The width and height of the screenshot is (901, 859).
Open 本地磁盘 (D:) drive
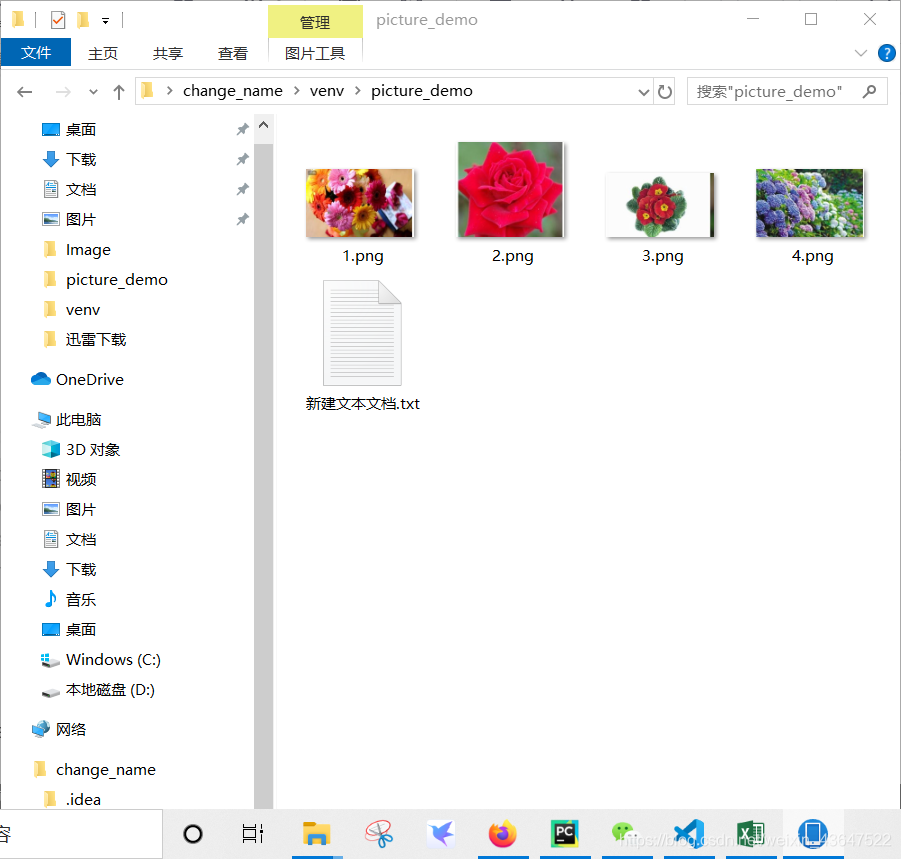point(110,690)
